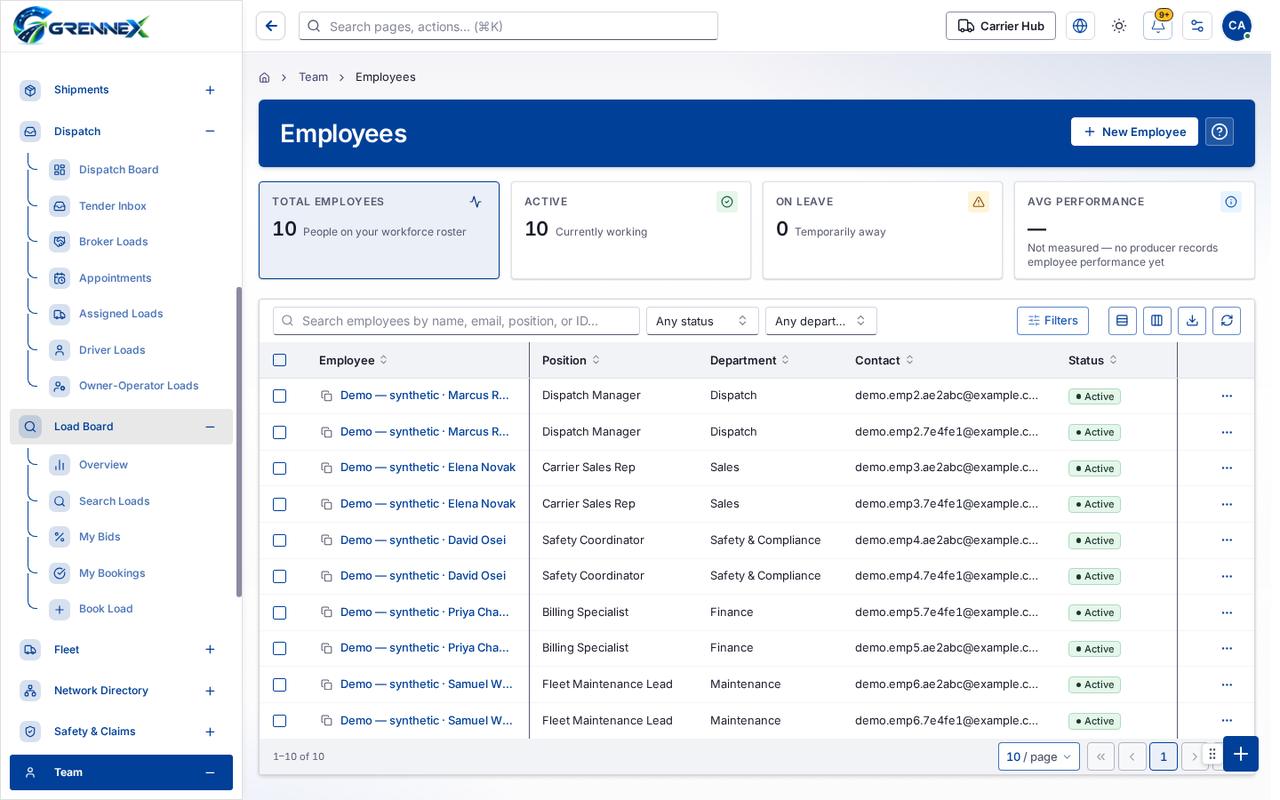This screenshot has height=800, width=1280.
Task: Switch to row list view icon
Action: pos(1122,321)
